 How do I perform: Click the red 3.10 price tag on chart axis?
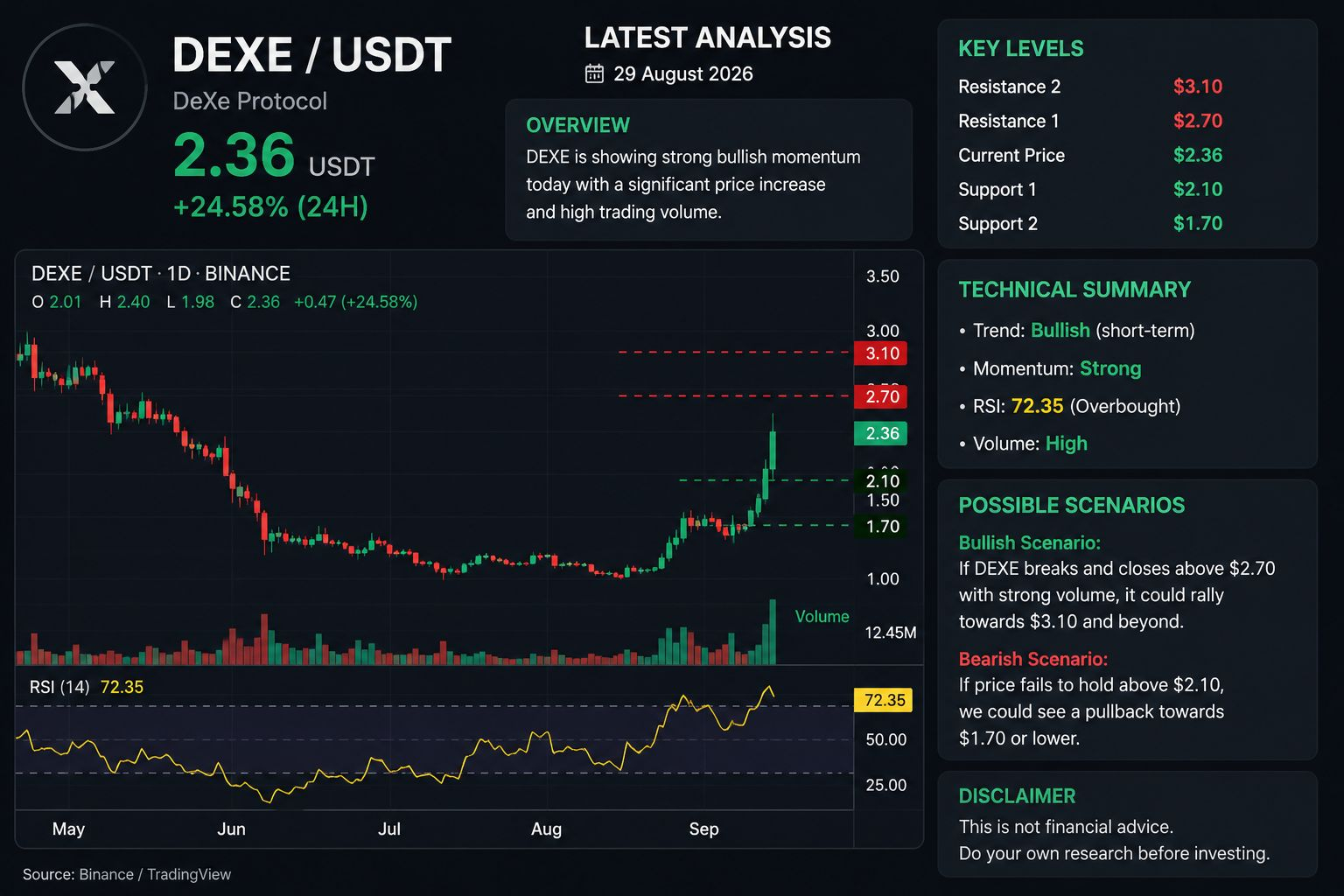click(x=881, y=353)
